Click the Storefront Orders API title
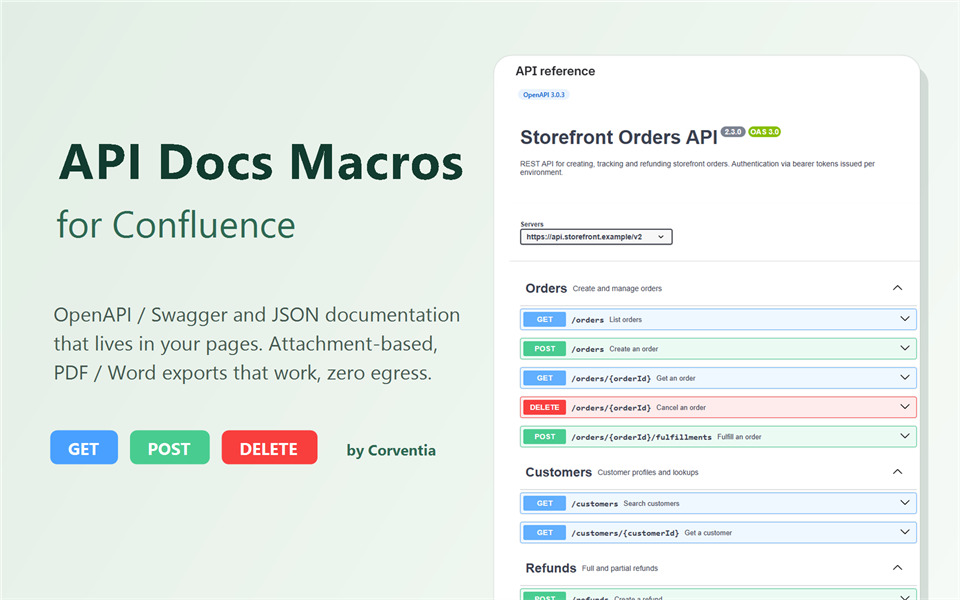Image resolution: width=960 pixels, height=600 pixels. click(618, 137)
